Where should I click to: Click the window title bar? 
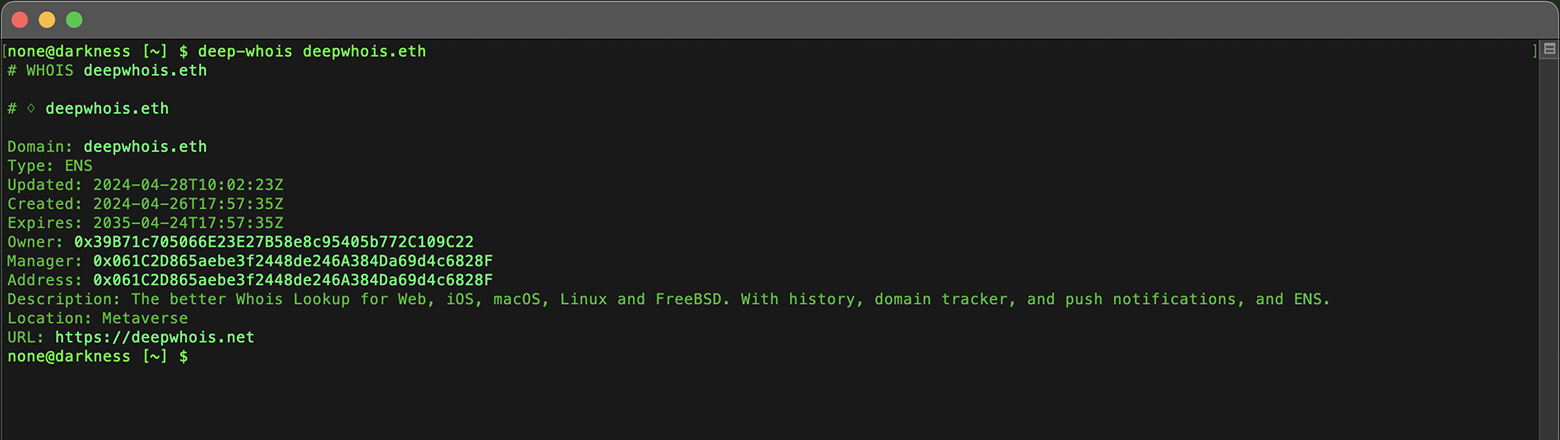click(780, 20)
